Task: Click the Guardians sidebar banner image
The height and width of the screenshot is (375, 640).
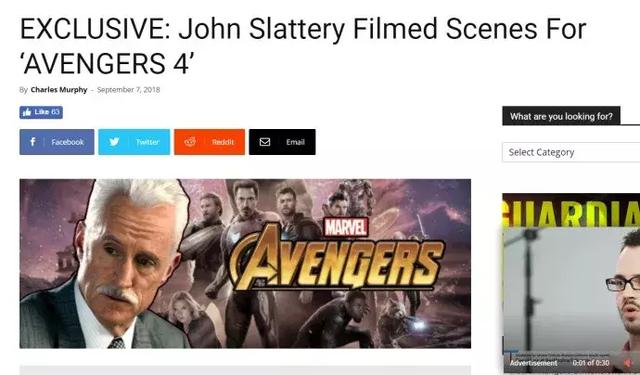Action: click(x=571, y=210)
